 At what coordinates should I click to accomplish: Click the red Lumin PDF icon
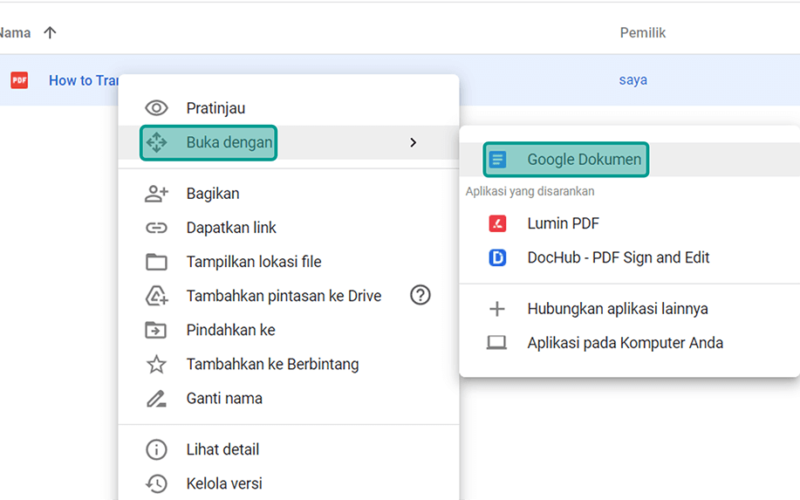[x=497, y=223]
